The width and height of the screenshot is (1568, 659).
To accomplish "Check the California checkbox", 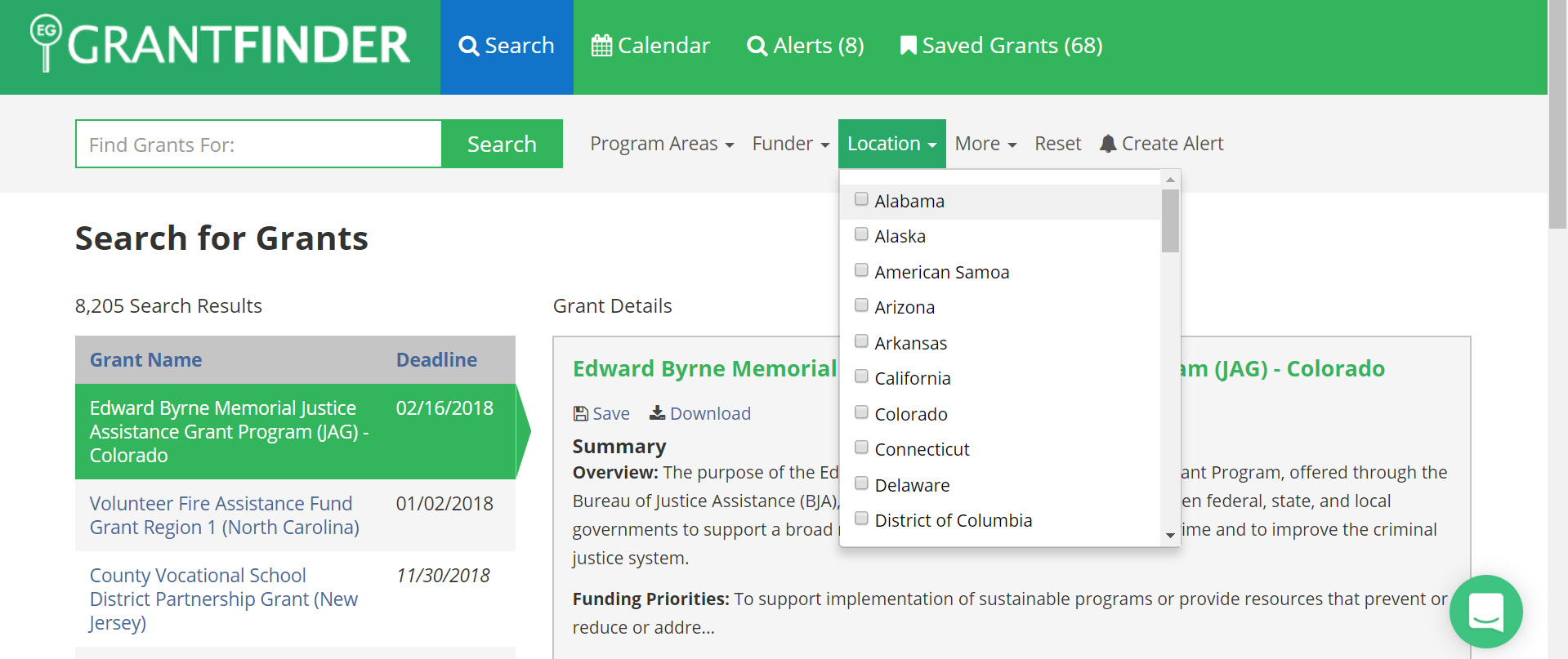I will tap(861, 376).
